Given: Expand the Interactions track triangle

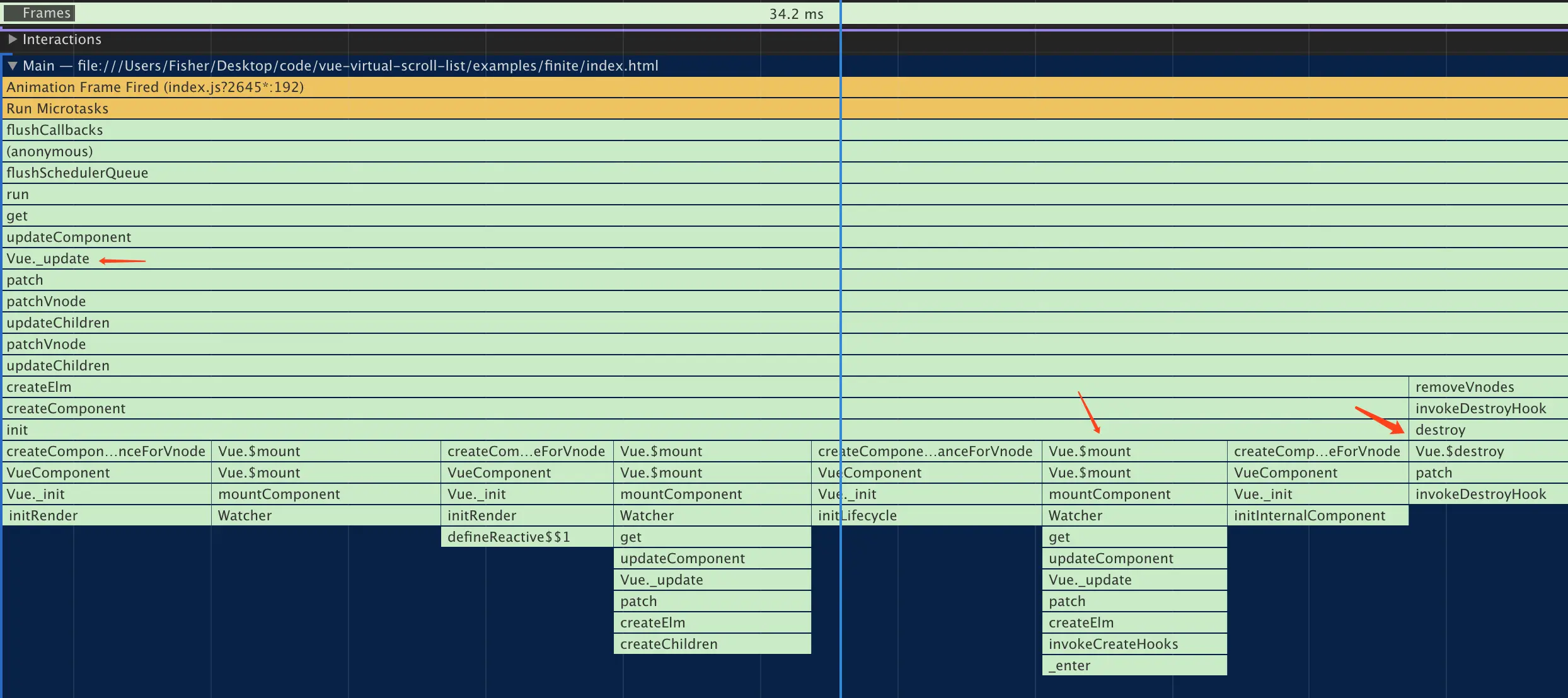Looking at the screenshot, I should (12, 39).
